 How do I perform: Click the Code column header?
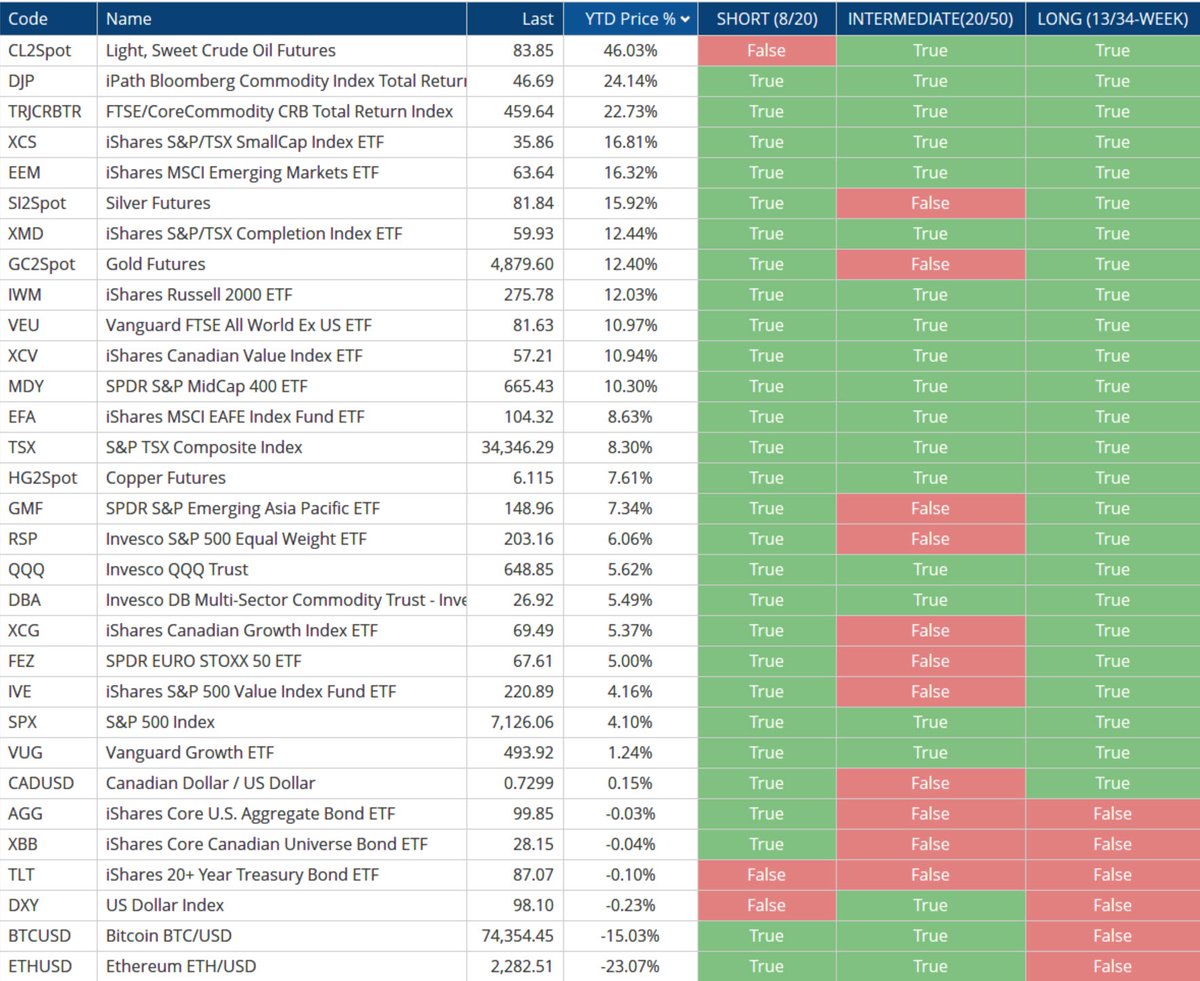pos(49,19)
